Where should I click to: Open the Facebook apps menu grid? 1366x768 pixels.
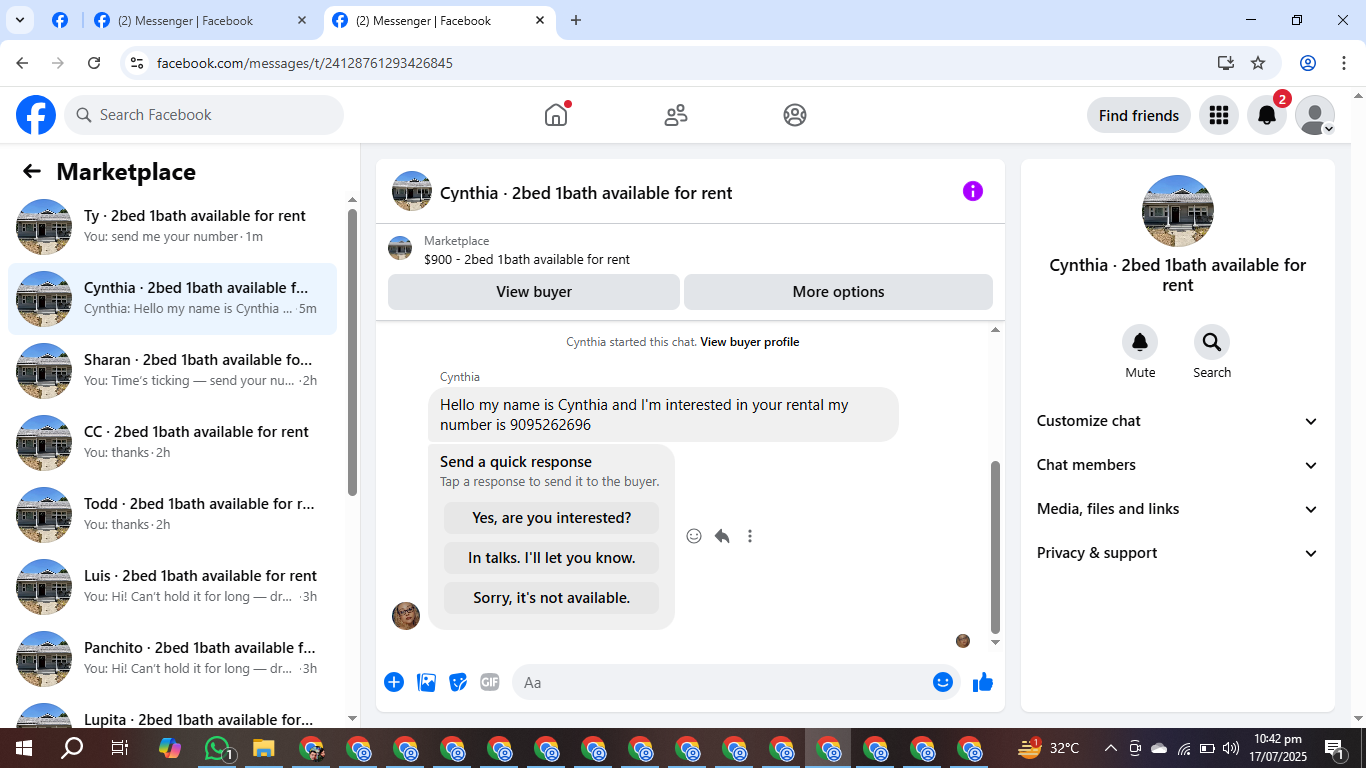pyautogui.click(x=1218, y=115)
